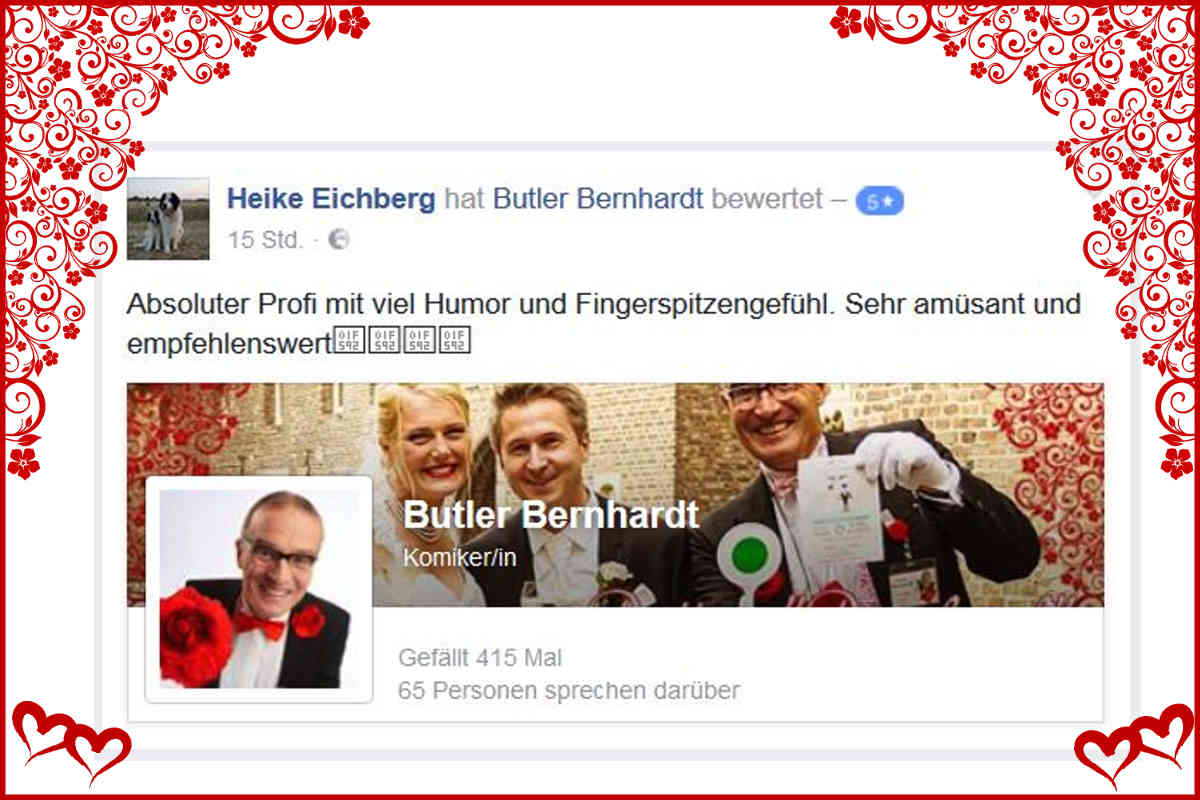1200x800 pixels.
Task: Open Heike Eichberg's profile link
Action: point(331,199)
